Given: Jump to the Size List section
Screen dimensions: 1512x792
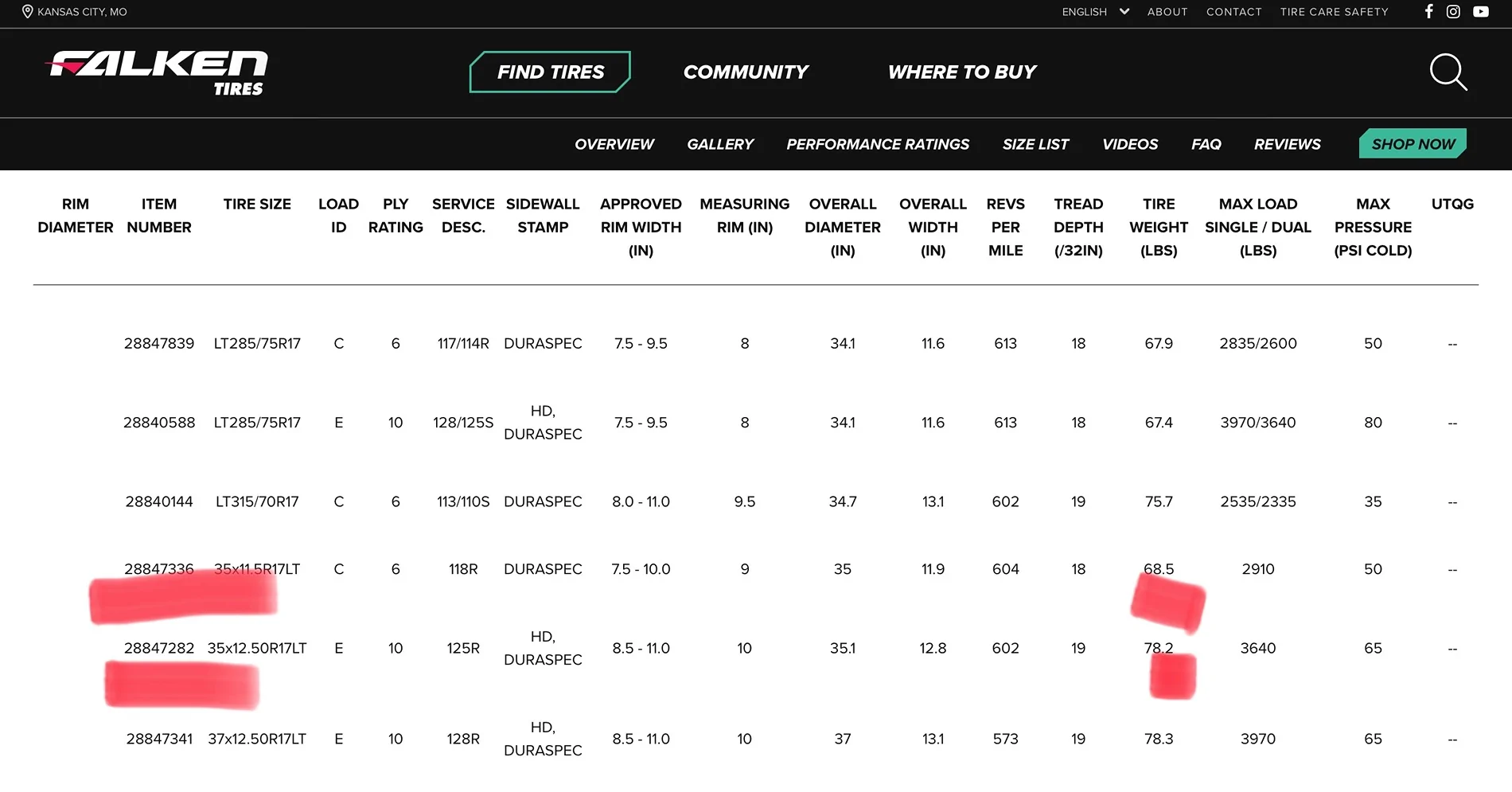Looking at the screenshot, I should tap(1035, 144).
